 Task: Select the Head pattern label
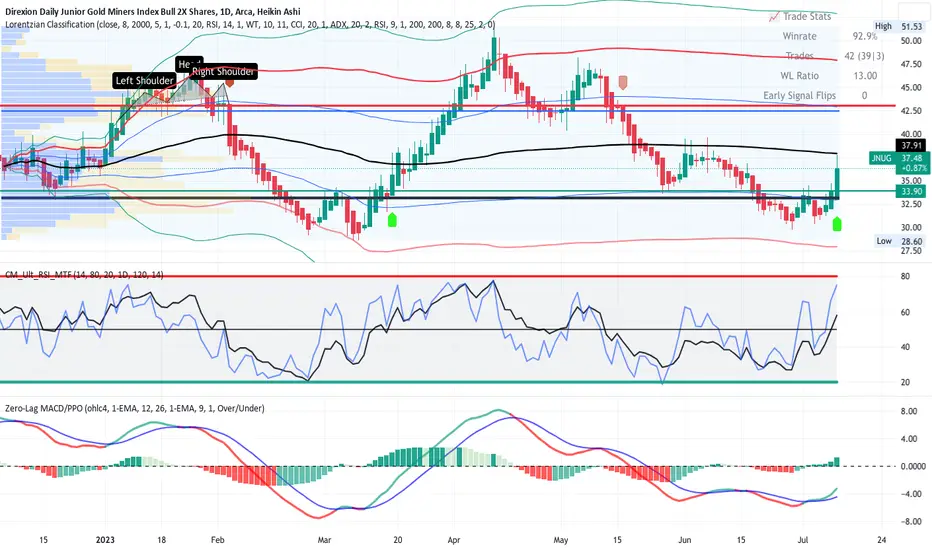coord(189,63)
